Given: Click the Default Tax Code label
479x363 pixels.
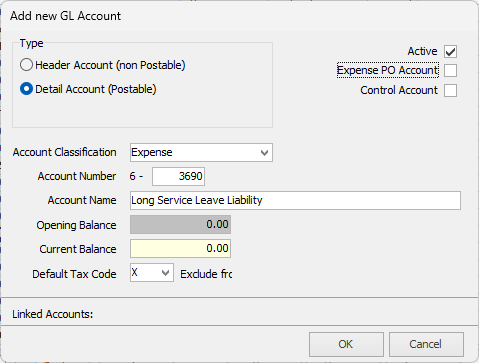Looking at the screenshot, I should pyautogui.click(x=74, y=274).
